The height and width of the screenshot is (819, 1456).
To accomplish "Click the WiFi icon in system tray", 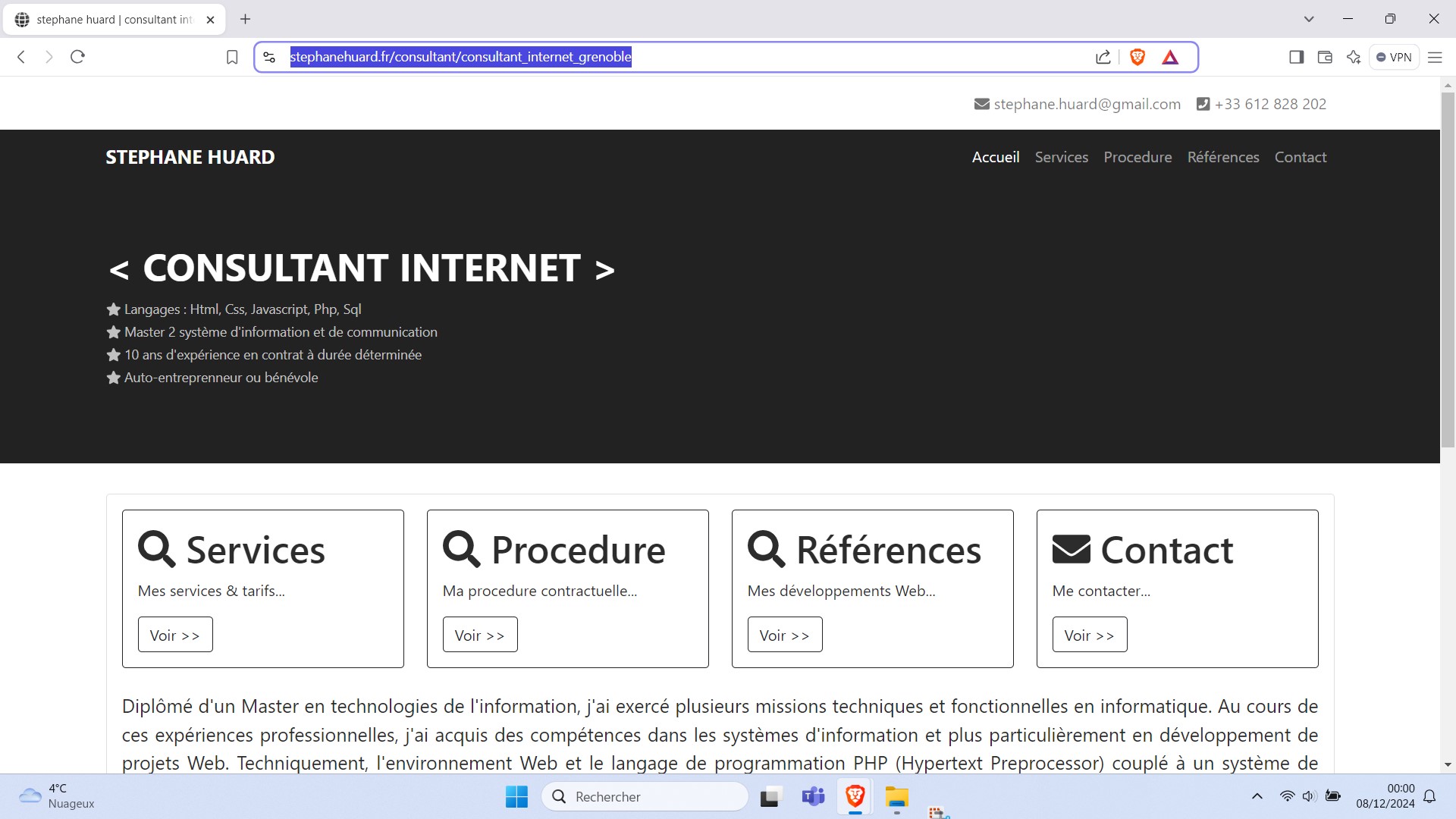I will (1282, 796).
